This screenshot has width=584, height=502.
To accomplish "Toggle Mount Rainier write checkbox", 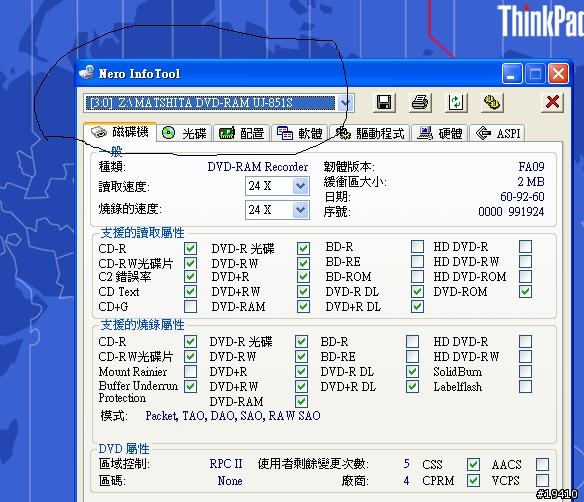I will 190,371.
